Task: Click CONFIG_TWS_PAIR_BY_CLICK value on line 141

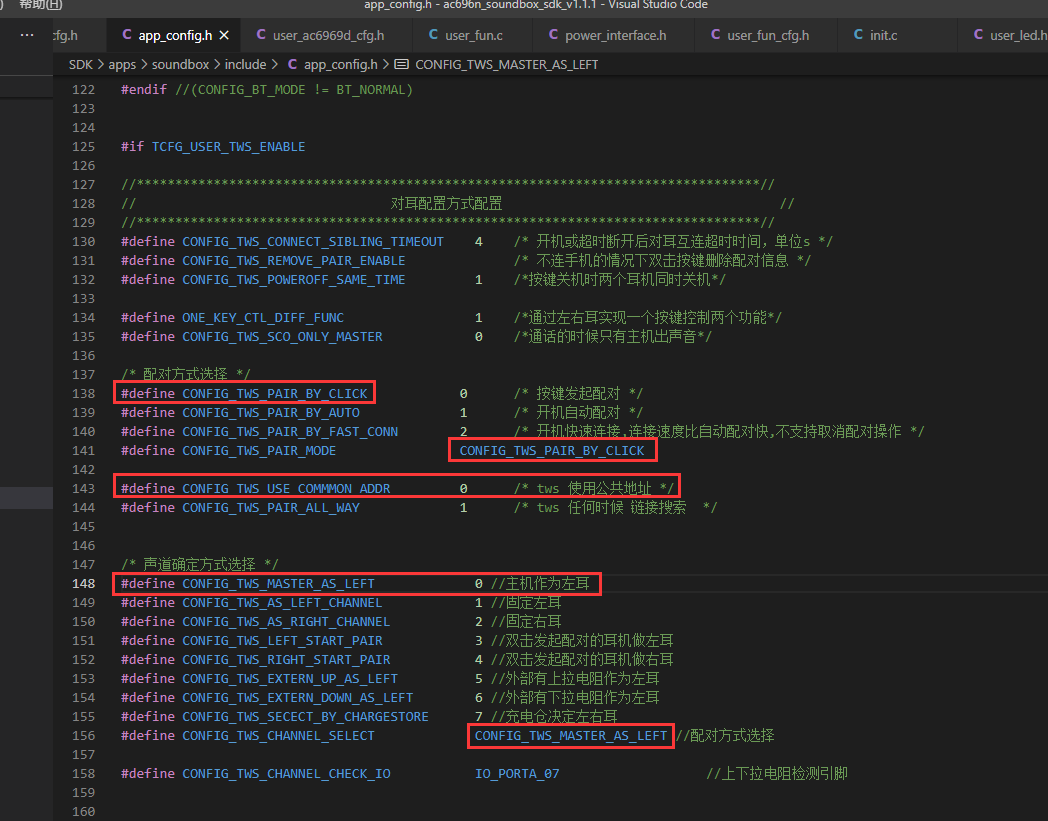Action: point(552,451)
